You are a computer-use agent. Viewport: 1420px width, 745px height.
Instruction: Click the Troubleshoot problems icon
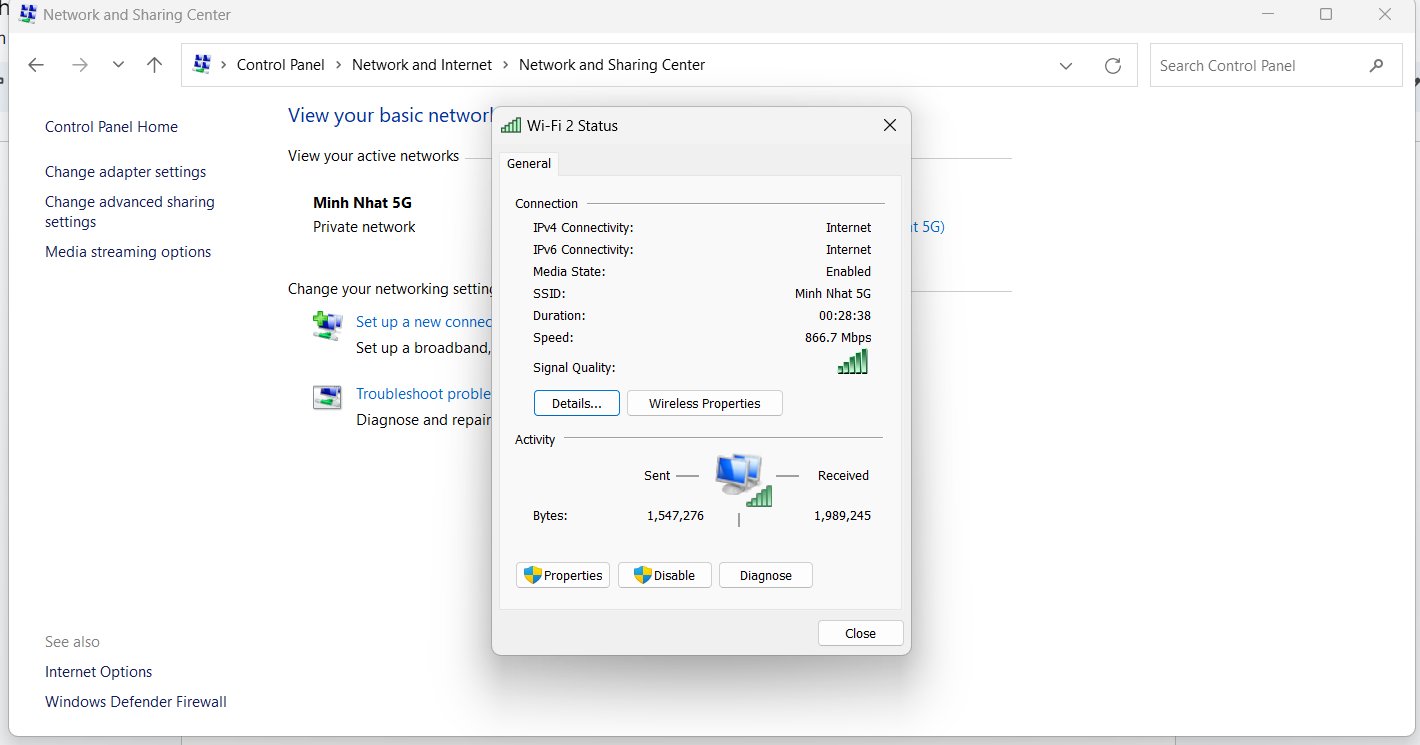(327, 397)
